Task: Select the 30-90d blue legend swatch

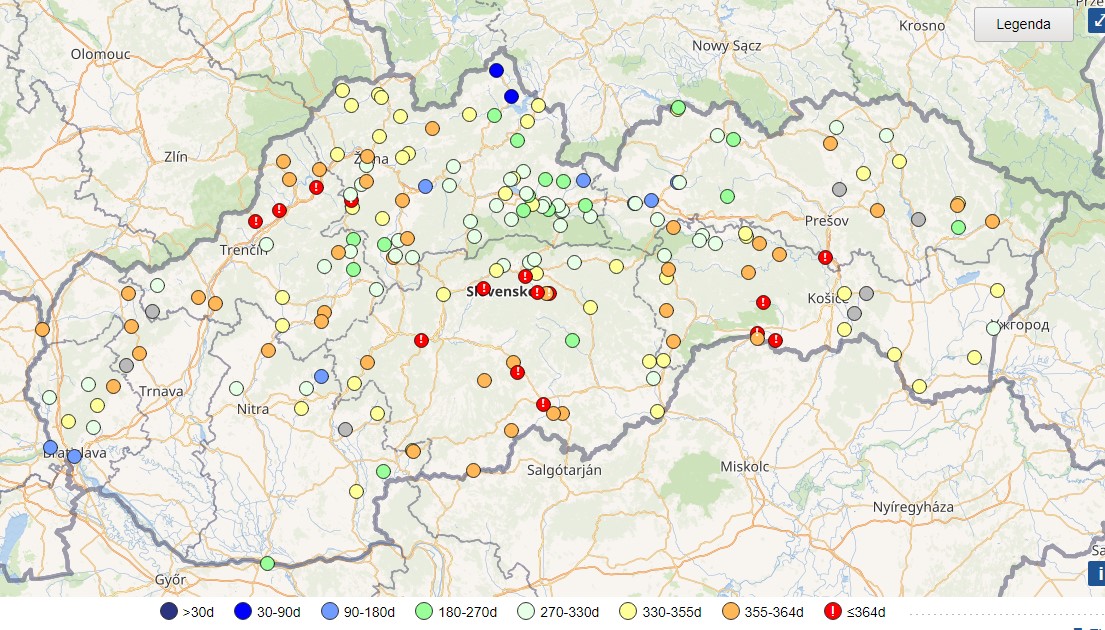Action: (241, 611)
